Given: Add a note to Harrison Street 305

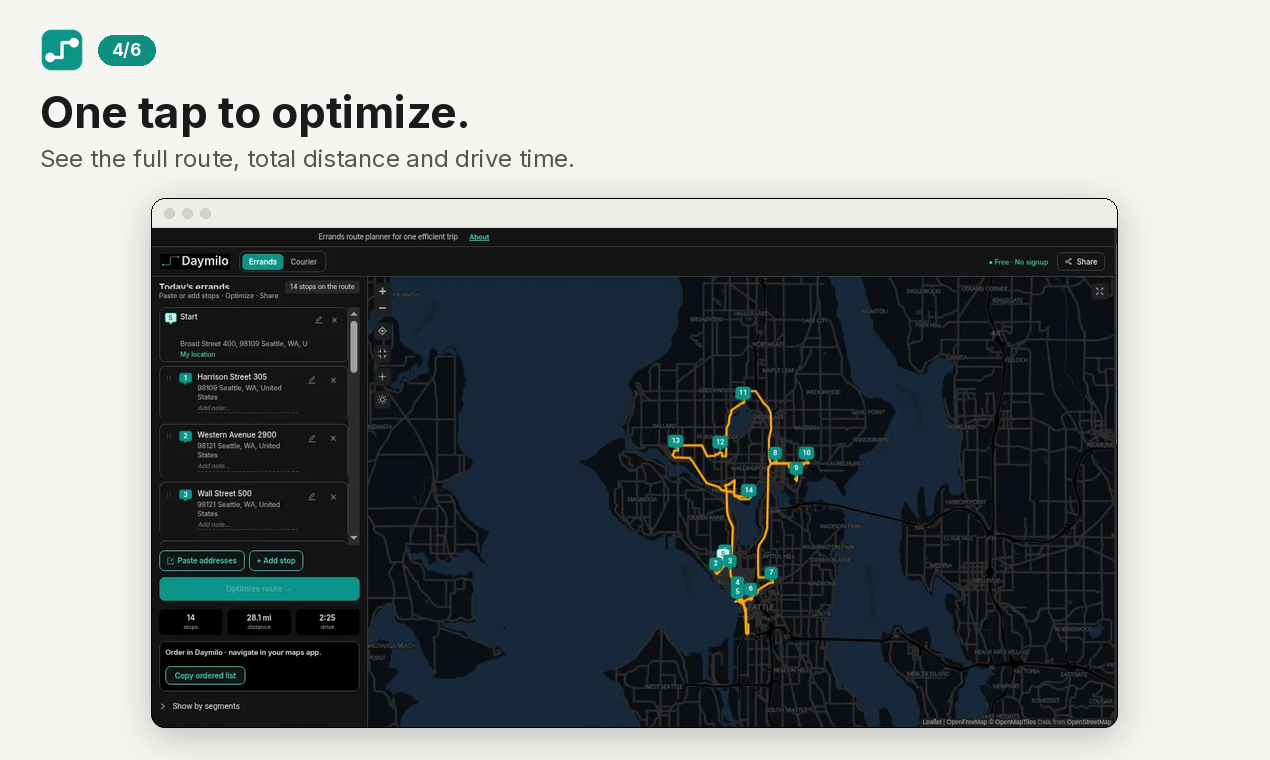Looking at the screenshot, I should tap(247, 408).
